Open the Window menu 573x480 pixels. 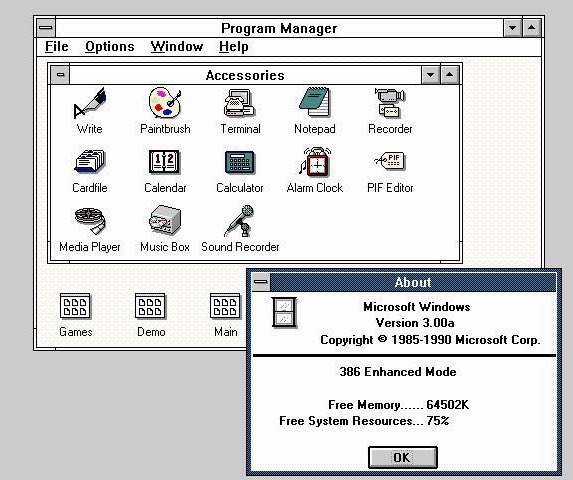tap(177, 47)
